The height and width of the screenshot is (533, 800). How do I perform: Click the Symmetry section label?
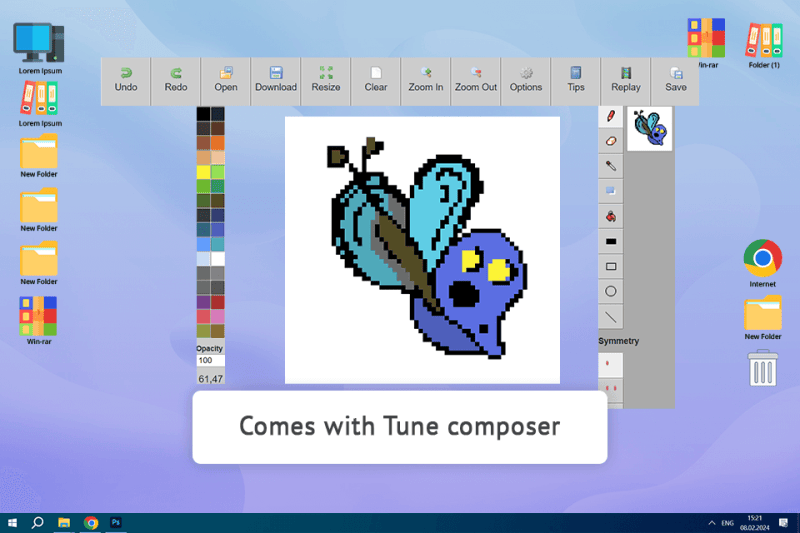(x=618, y=341)
